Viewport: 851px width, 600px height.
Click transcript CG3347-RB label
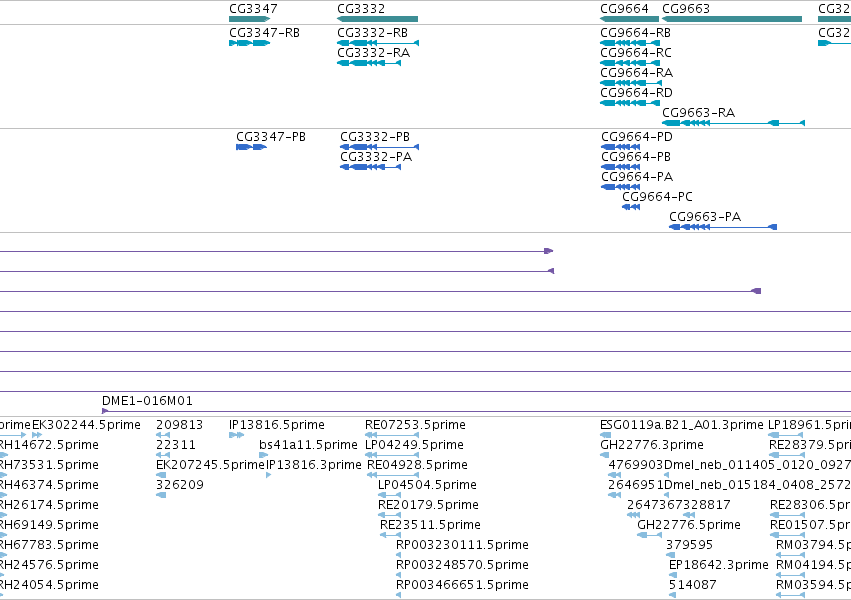pyautogui.click(x=264, y=33)
